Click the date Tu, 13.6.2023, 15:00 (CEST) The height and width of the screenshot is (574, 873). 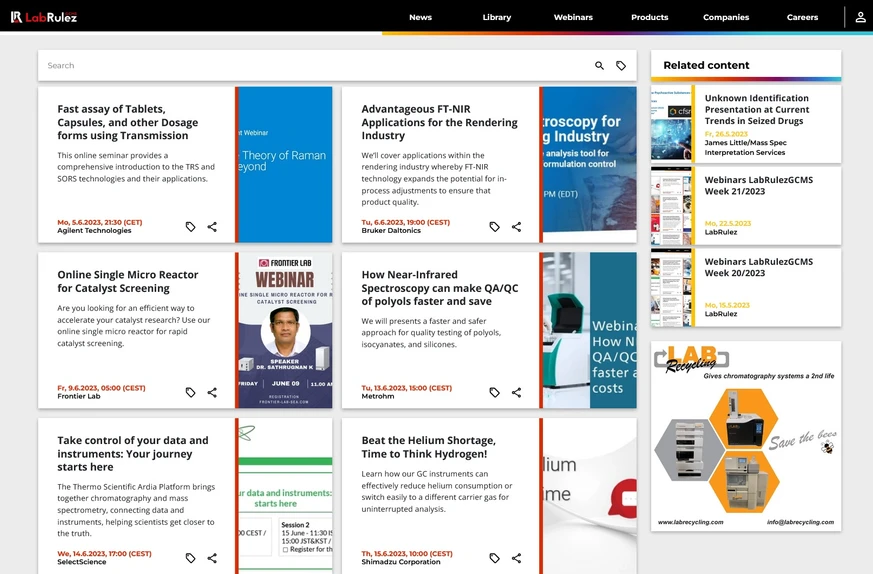click(x=406, y=388)
